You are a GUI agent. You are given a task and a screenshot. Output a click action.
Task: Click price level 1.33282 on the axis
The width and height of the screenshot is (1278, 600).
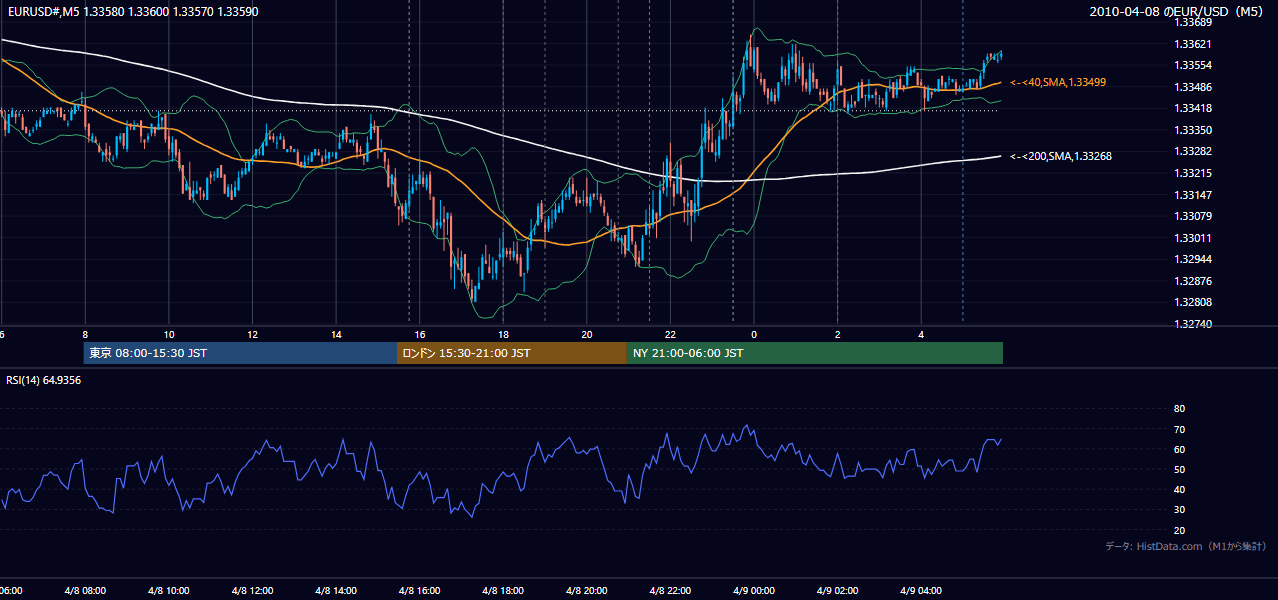click(x=1193, y=151)
